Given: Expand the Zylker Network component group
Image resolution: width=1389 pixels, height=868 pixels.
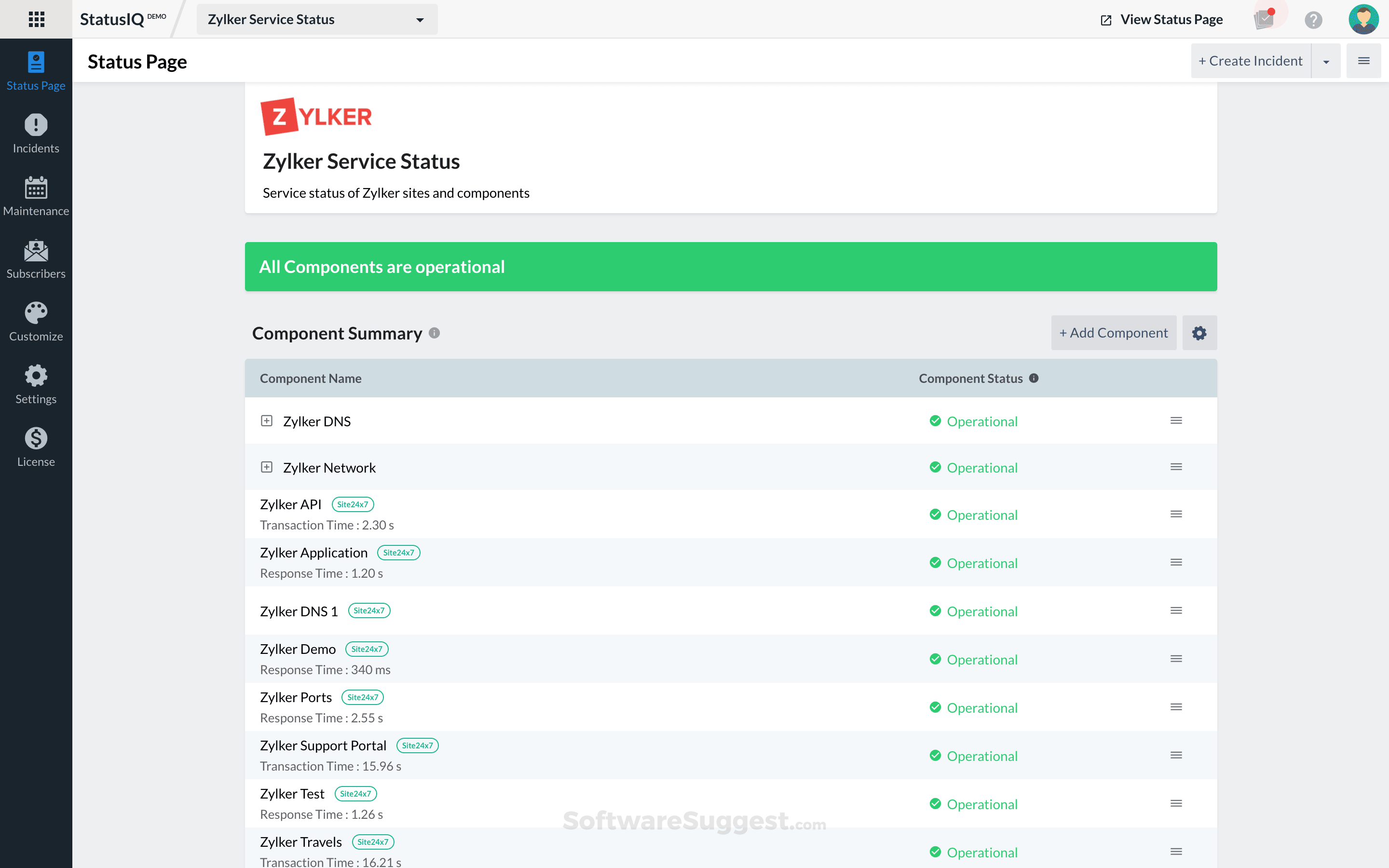Looking at the screenshot, I should pos(267,467).
